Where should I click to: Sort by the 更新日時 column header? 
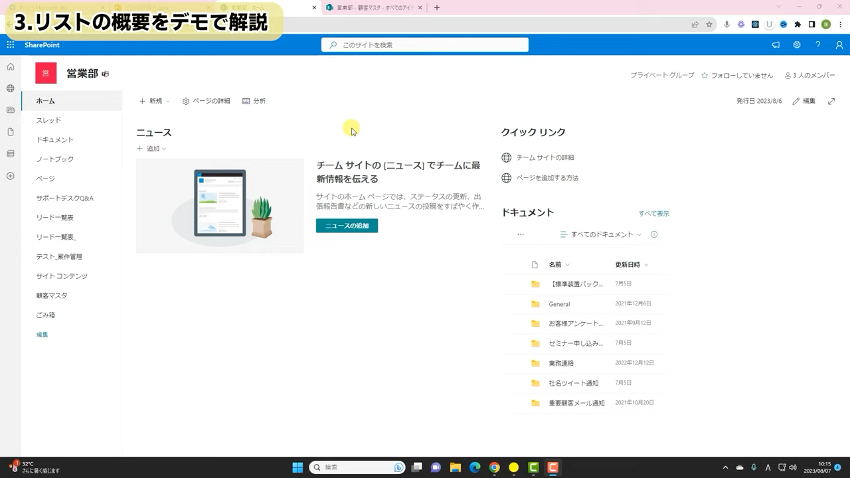[631, 264]
